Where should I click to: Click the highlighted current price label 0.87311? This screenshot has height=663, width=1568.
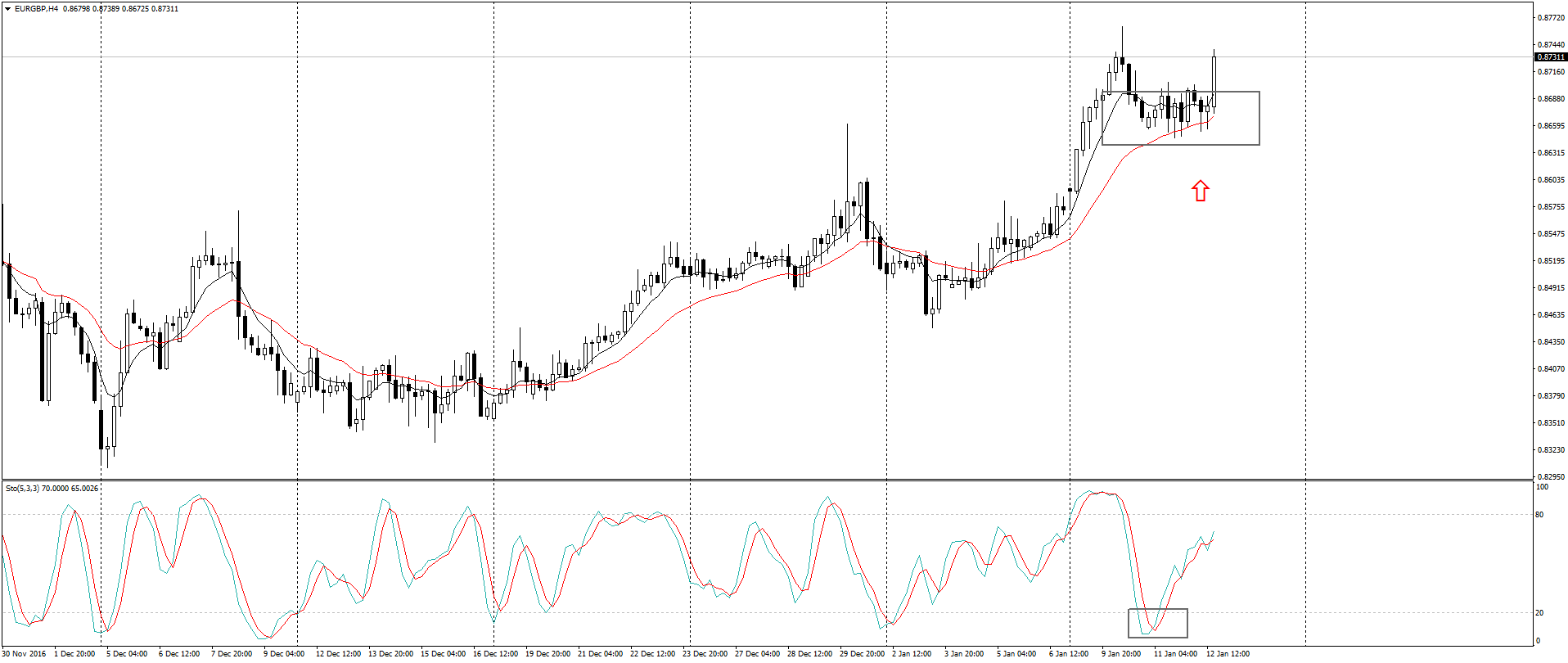1551,57
